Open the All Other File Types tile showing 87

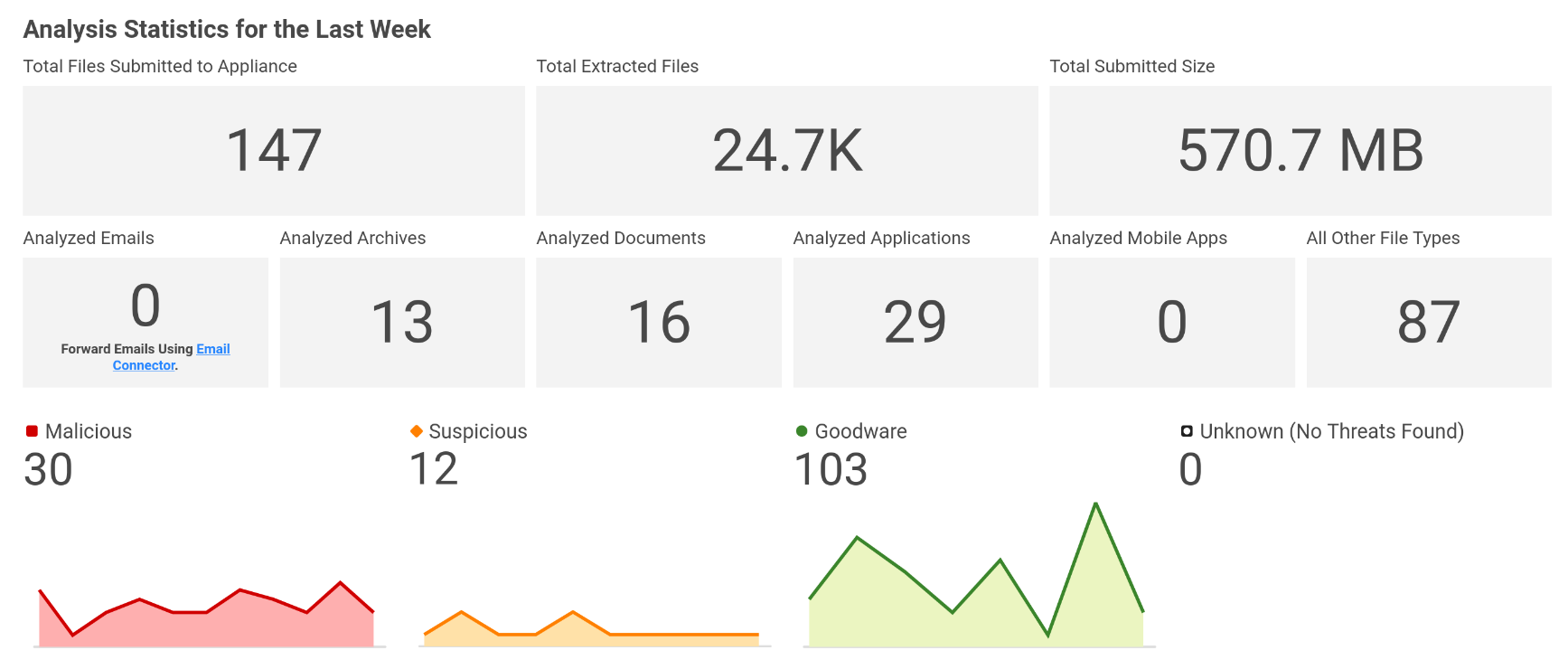click(x=1429, y=322)
